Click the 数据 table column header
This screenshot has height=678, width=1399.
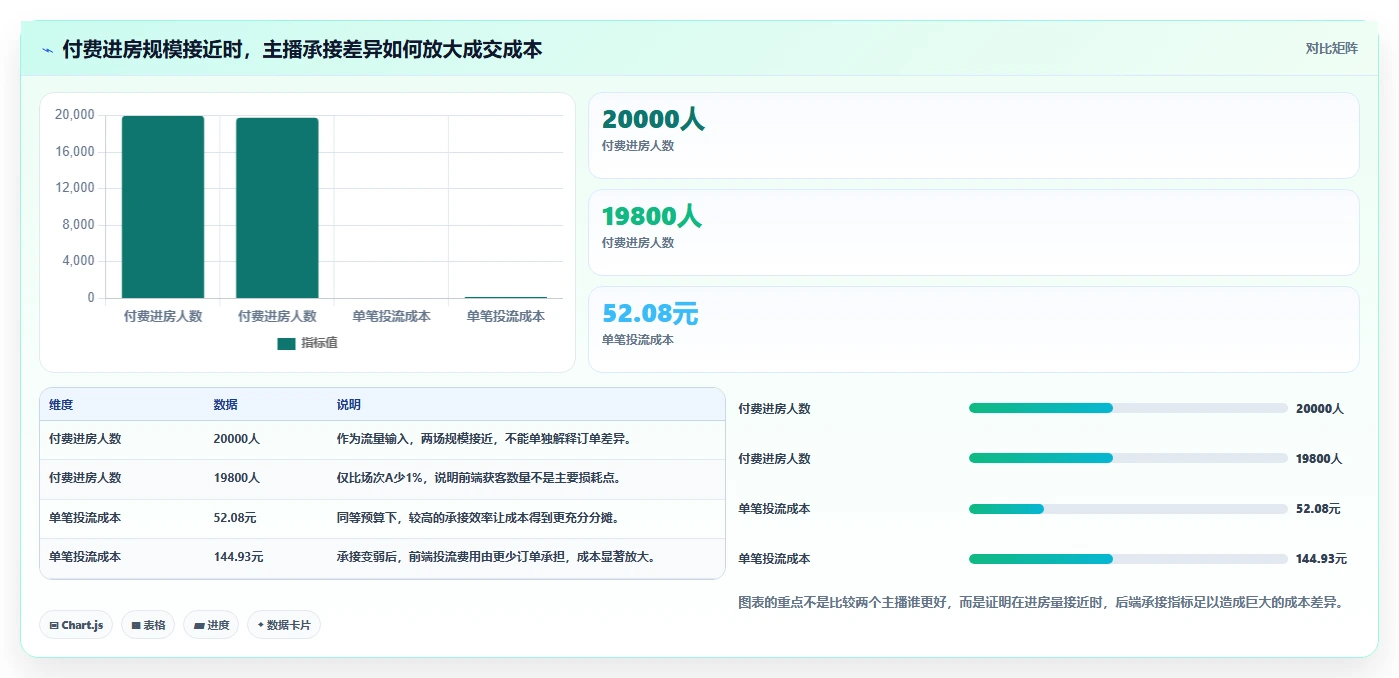(225, 405)
